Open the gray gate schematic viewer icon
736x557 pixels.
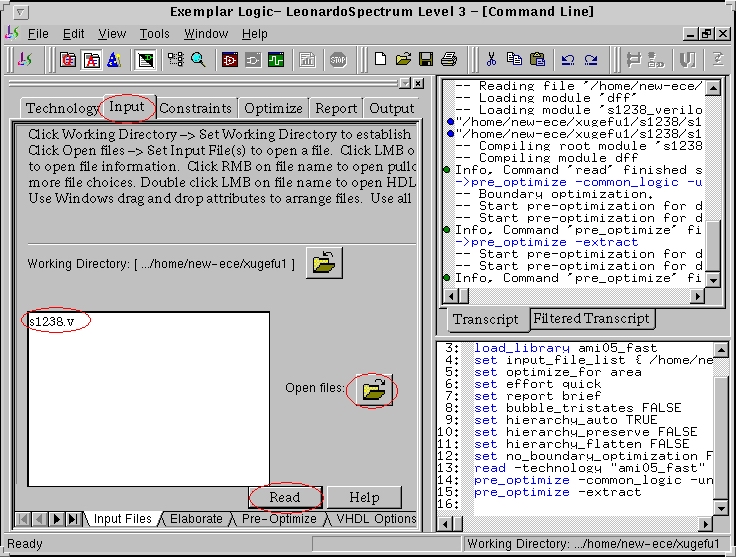[x=253, y=60]
